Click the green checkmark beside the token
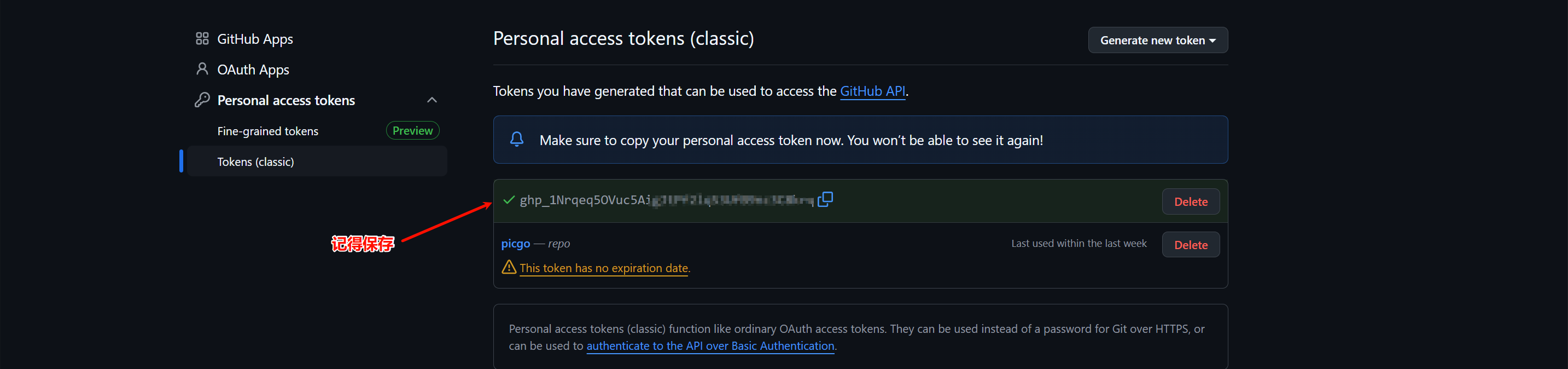This screenshot has width=1568, height=369. tap(509, 200)
